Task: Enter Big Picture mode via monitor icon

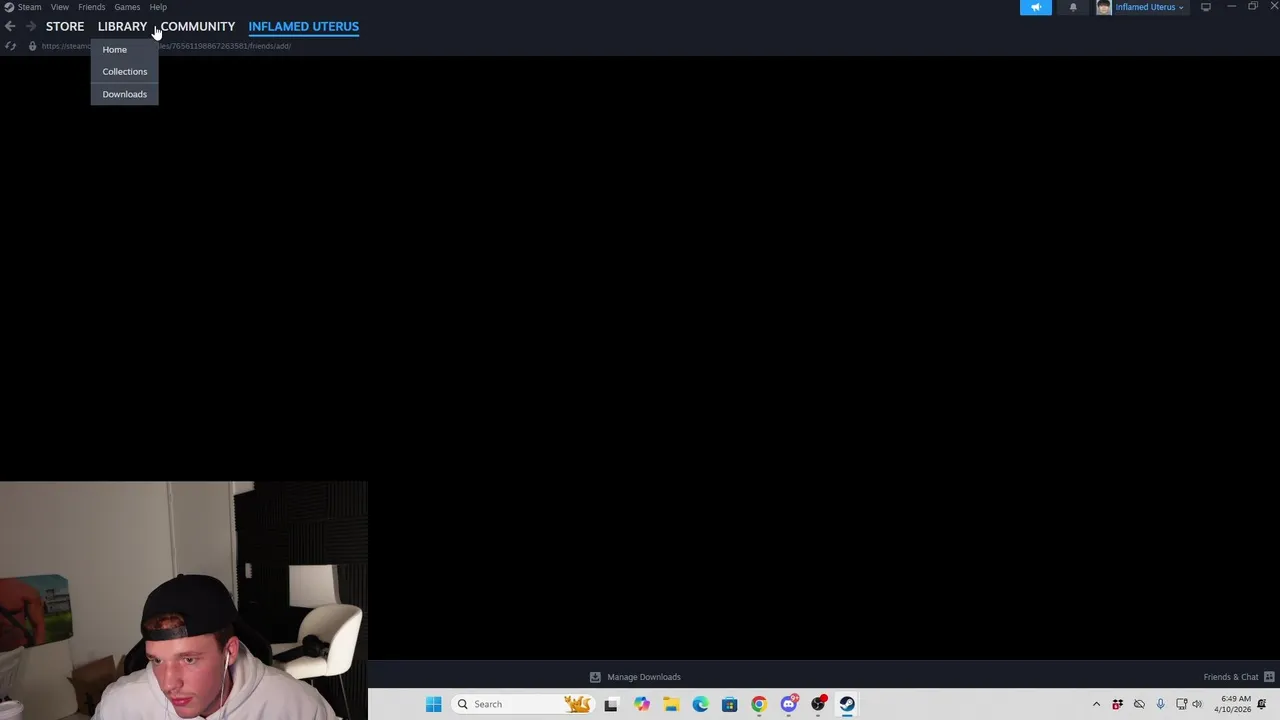Action: click(1206, 7)
